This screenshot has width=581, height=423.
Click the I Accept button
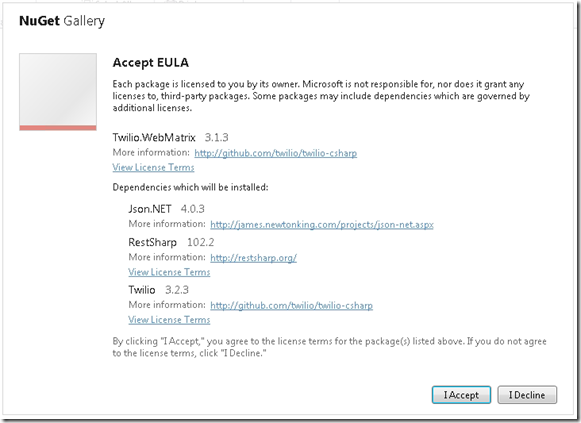pos(461,395)
